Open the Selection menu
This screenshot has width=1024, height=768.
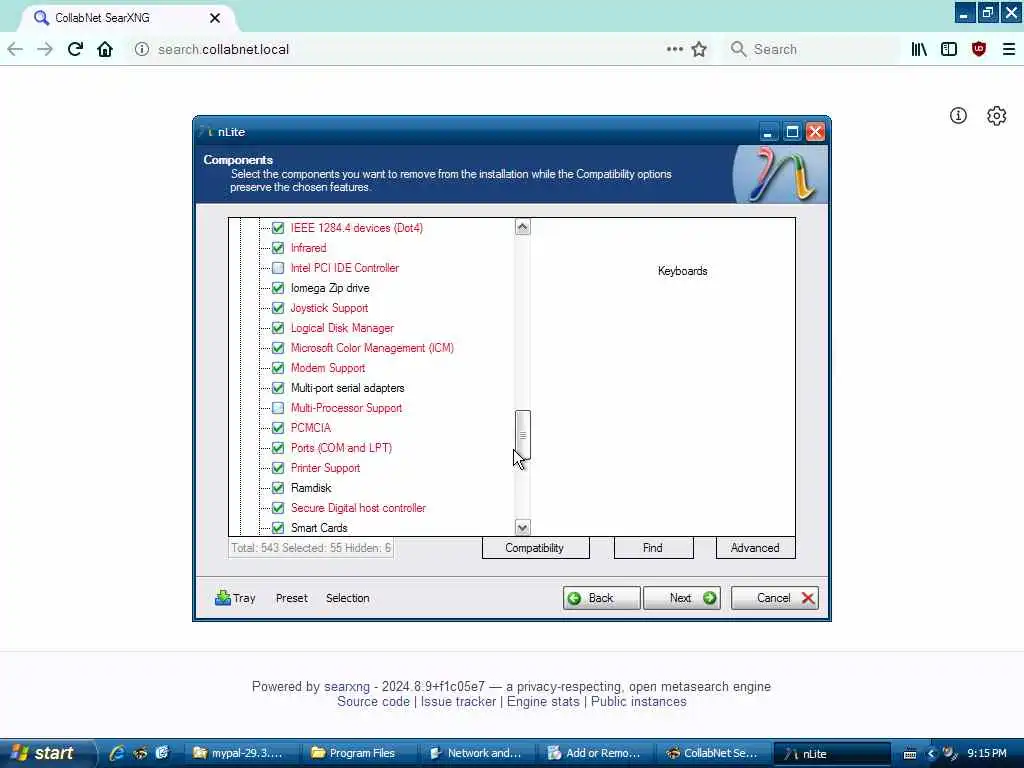[x=347, y=598]
